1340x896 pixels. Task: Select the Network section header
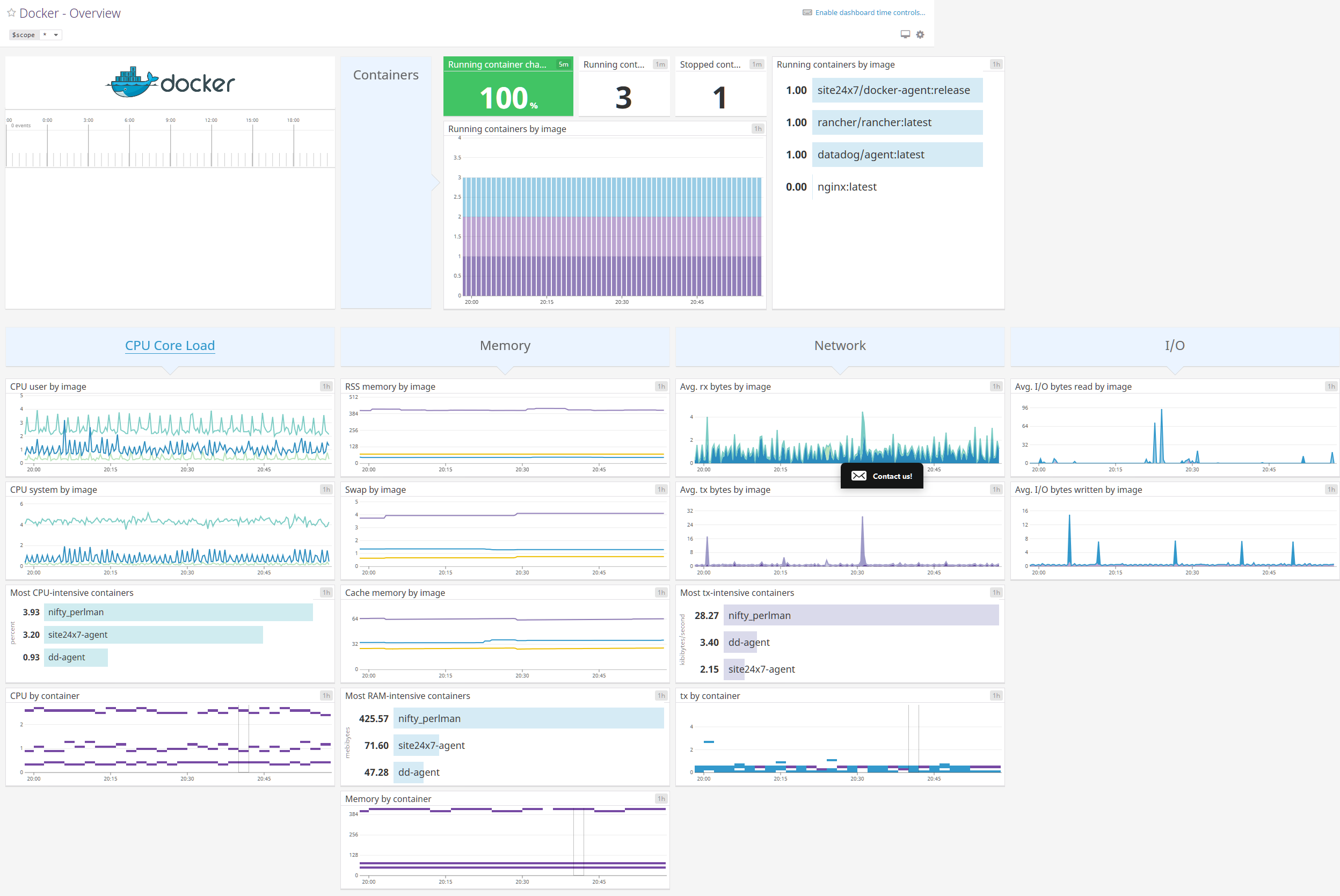pos(840,345)
